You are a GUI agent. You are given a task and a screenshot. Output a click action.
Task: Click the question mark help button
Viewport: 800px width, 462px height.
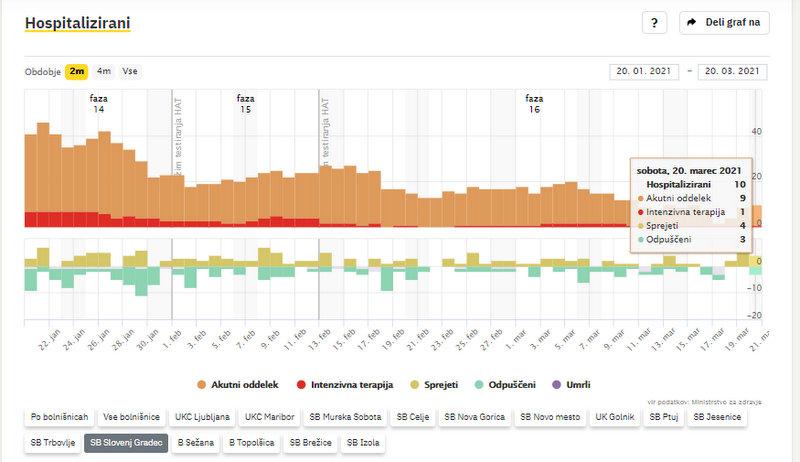pos(654,23)
